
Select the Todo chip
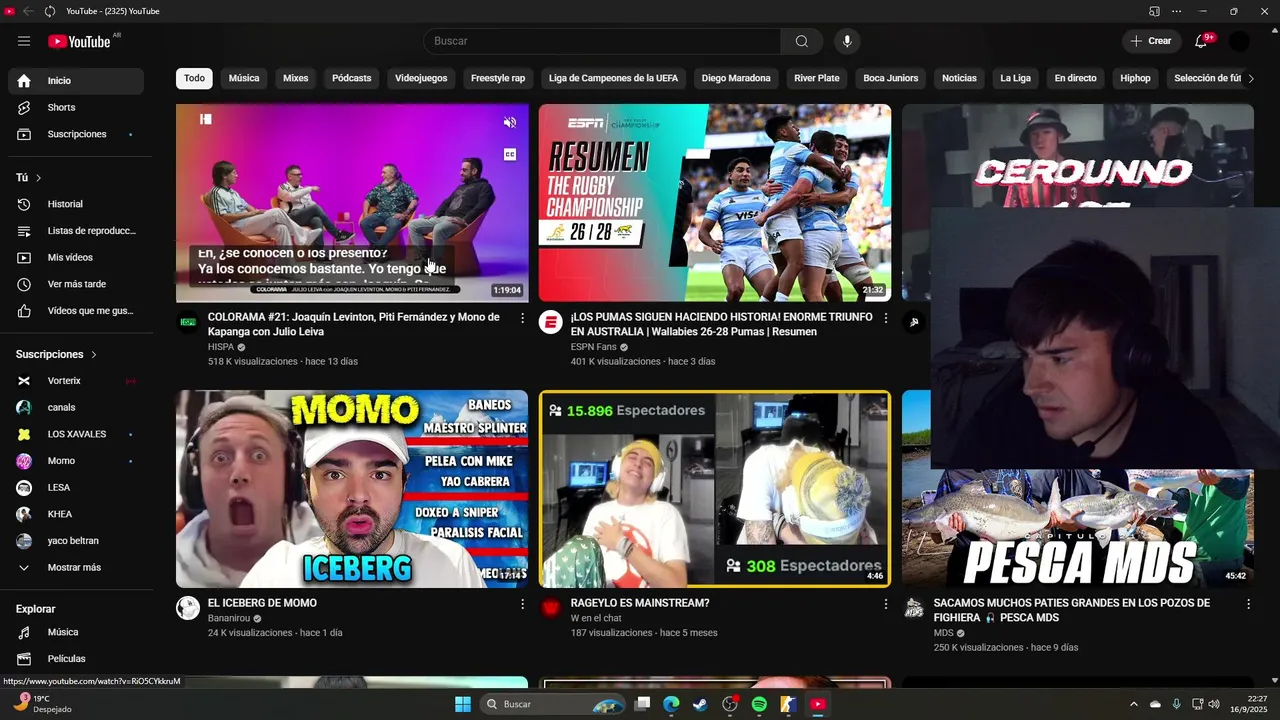(194, 78)
